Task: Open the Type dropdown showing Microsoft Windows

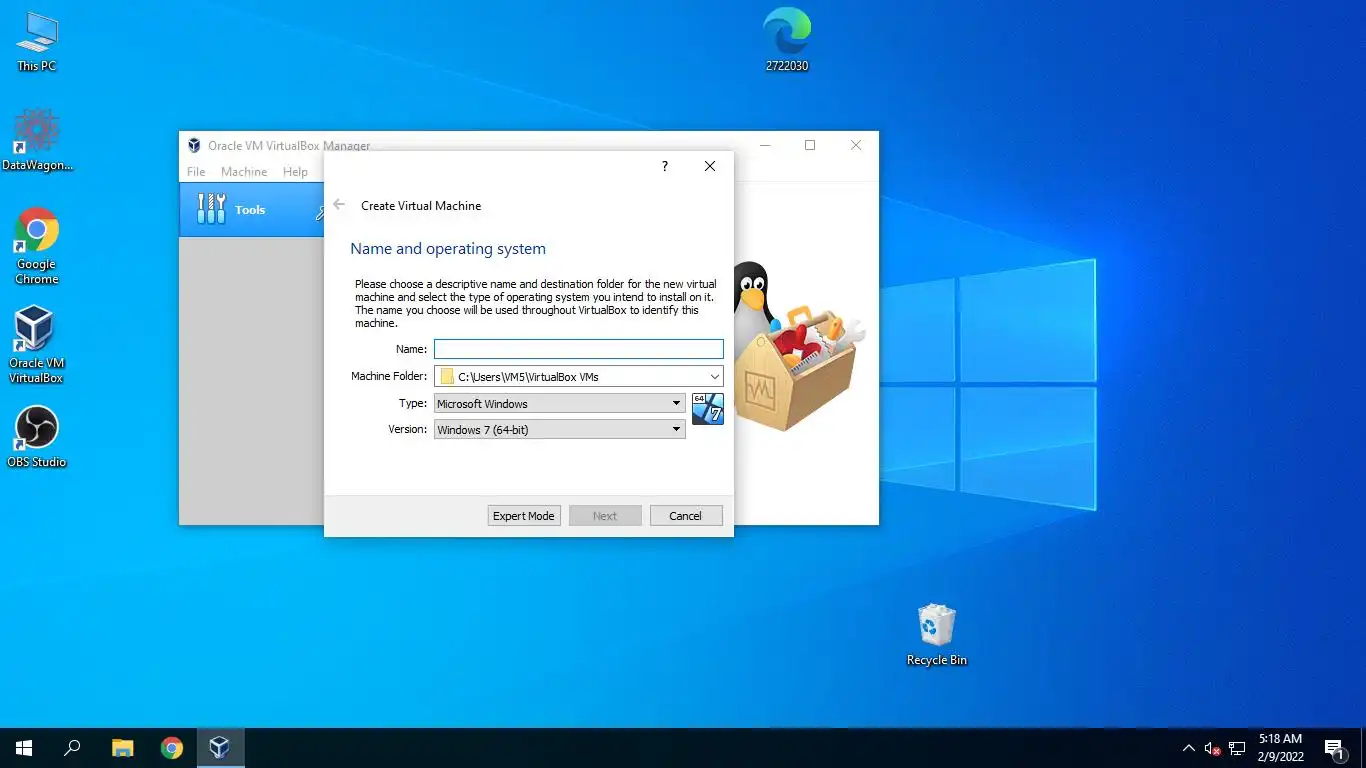Action: tap(559, 404)
